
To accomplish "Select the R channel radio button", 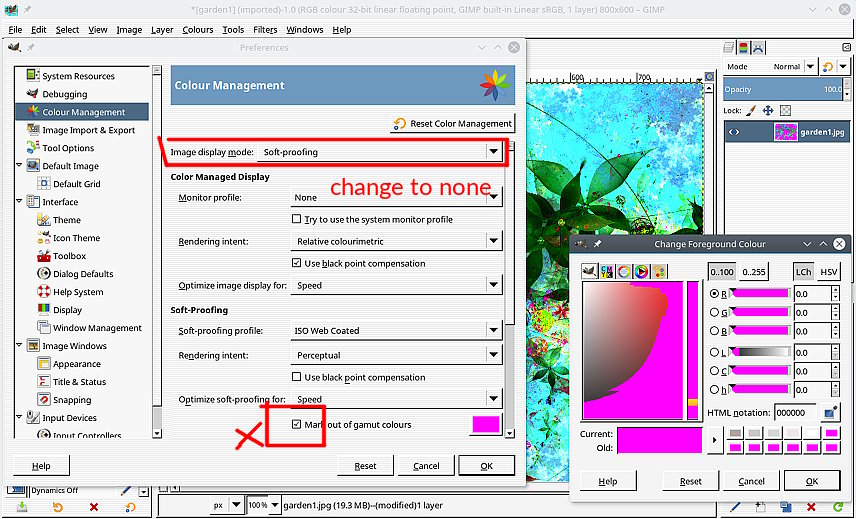I will point(714,294).
